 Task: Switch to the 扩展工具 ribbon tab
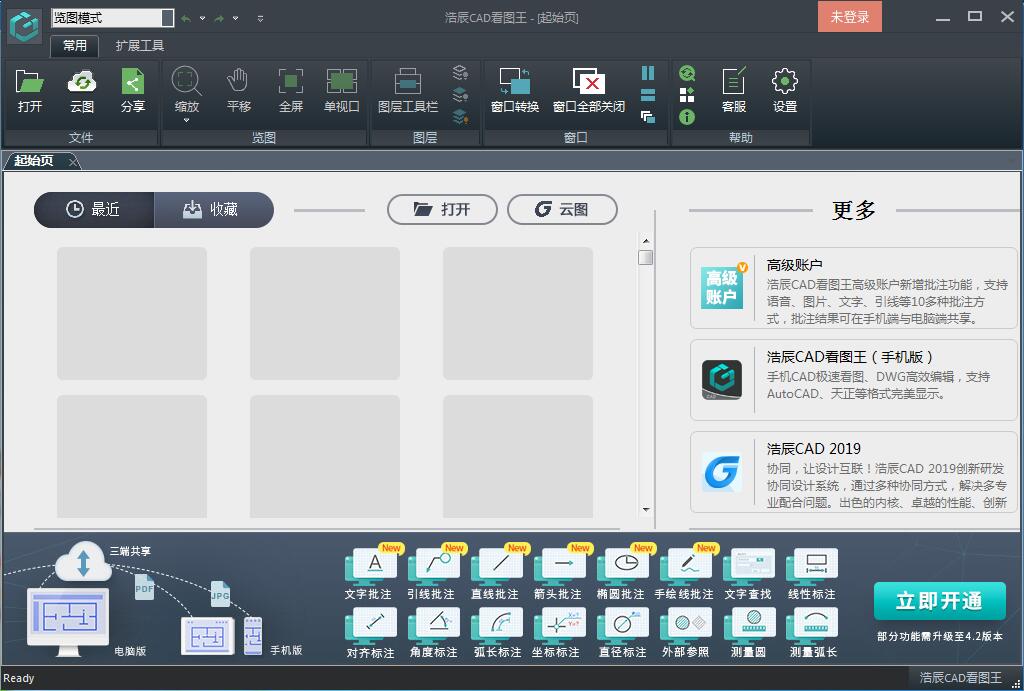(x=138, y=46)
